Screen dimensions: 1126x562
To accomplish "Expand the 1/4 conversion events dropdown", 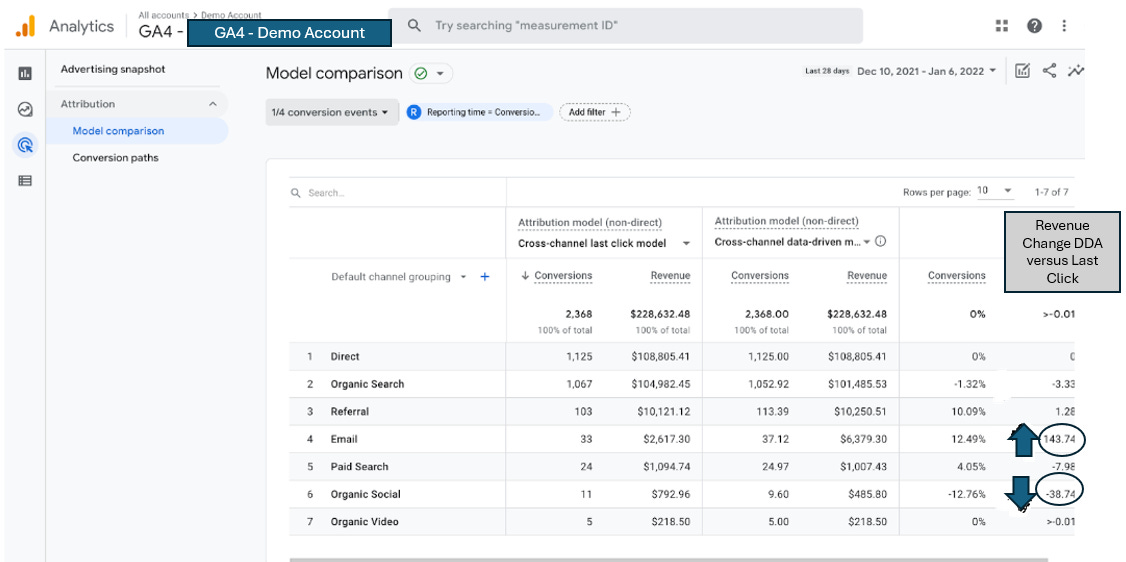I will pyautogui.click(x=331, y=112).
